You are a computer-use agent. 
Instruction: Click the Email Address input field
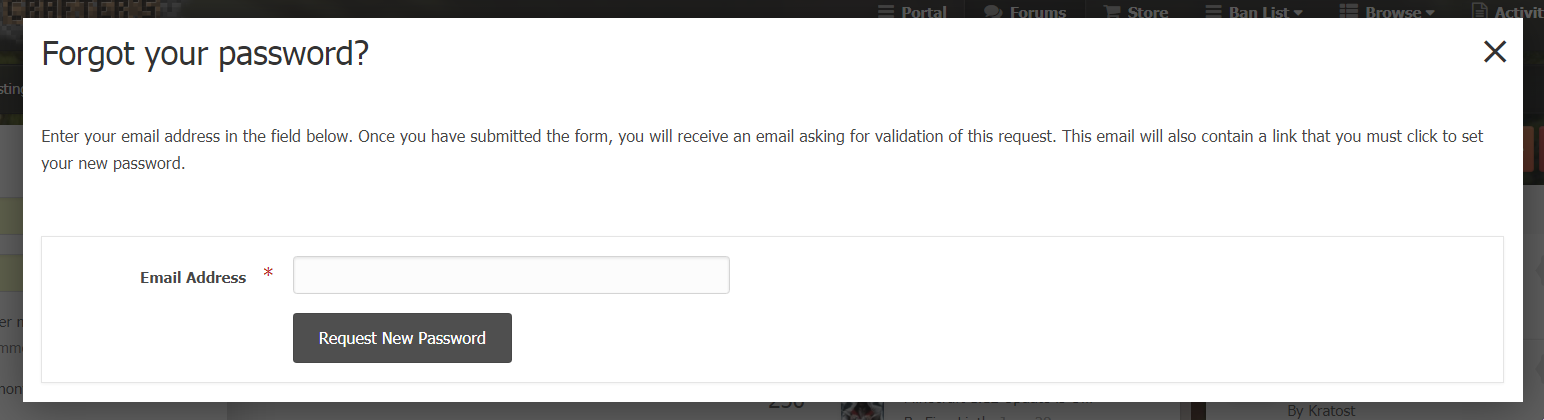[x=511, y=275]
